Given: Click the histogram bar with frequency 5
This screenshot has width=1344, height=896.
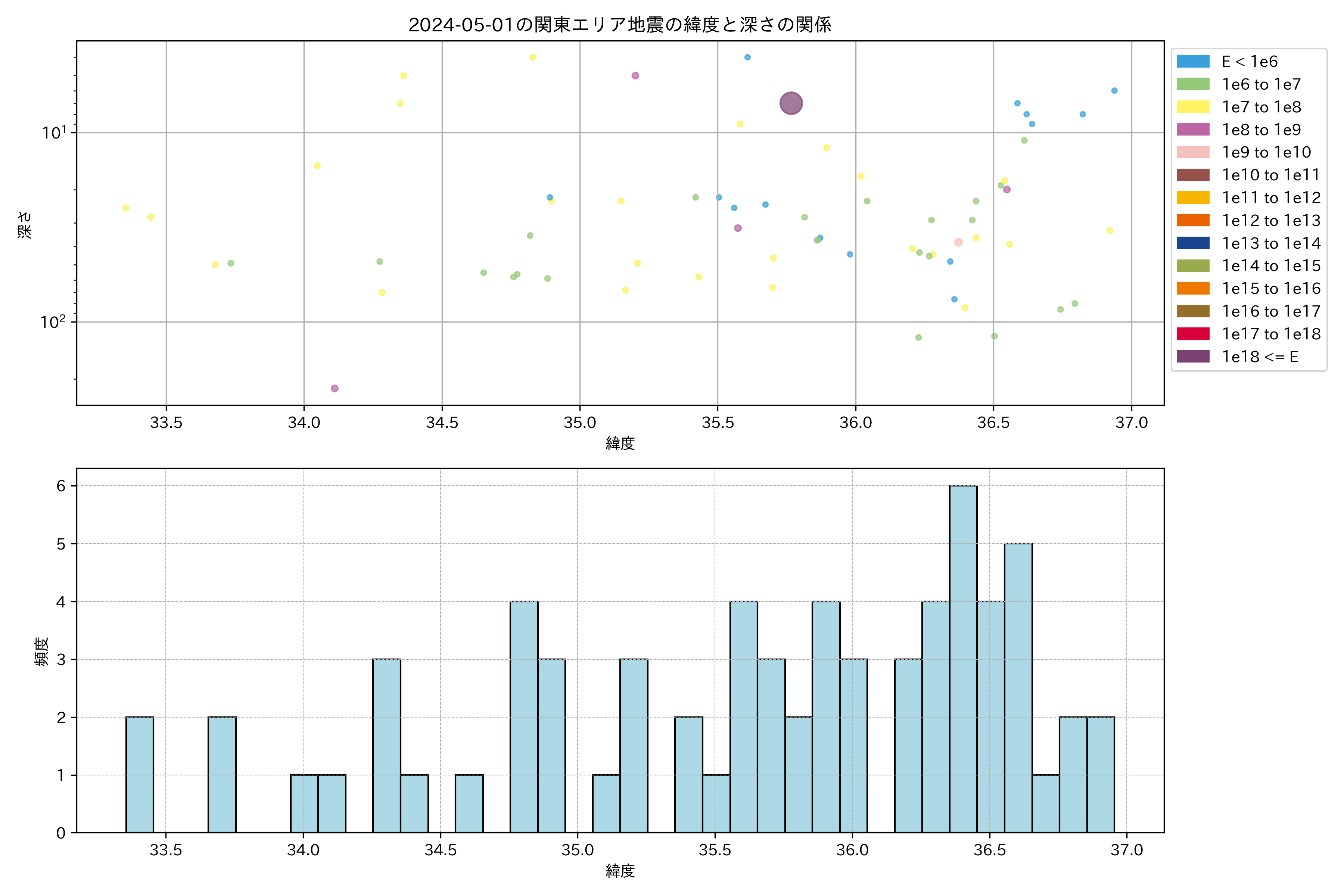Looking at the screenshot, I should (x=1018, y=686).
